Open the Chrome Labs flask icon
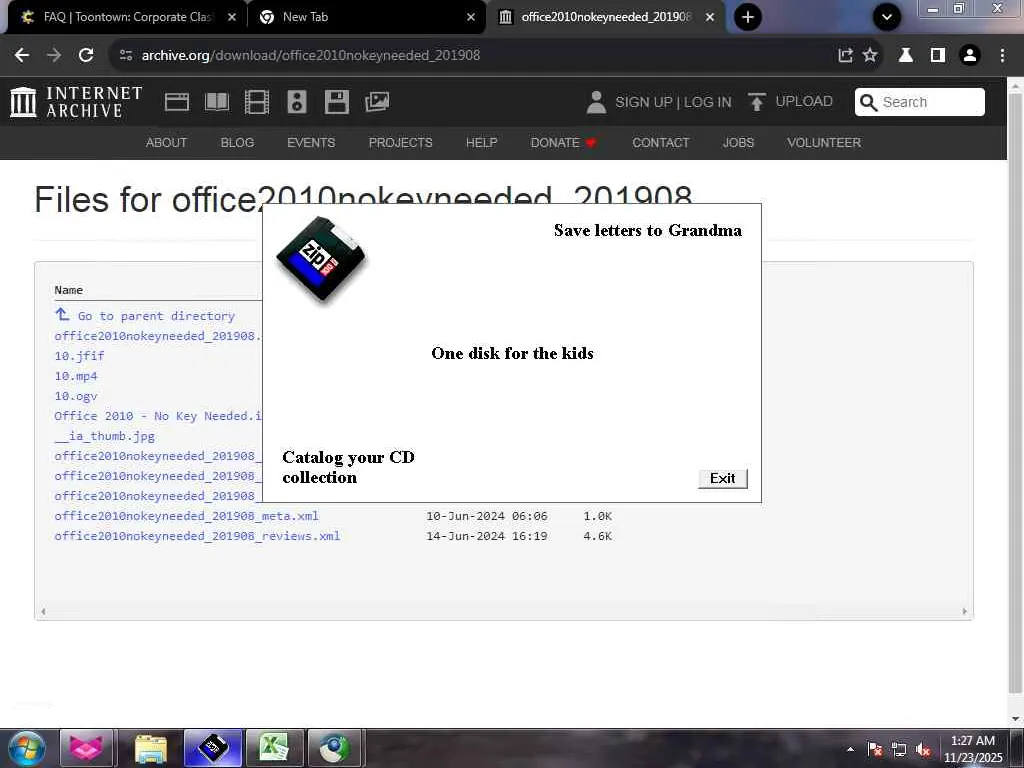Viewport: 1024px width, 768px height. pos(906,56)
